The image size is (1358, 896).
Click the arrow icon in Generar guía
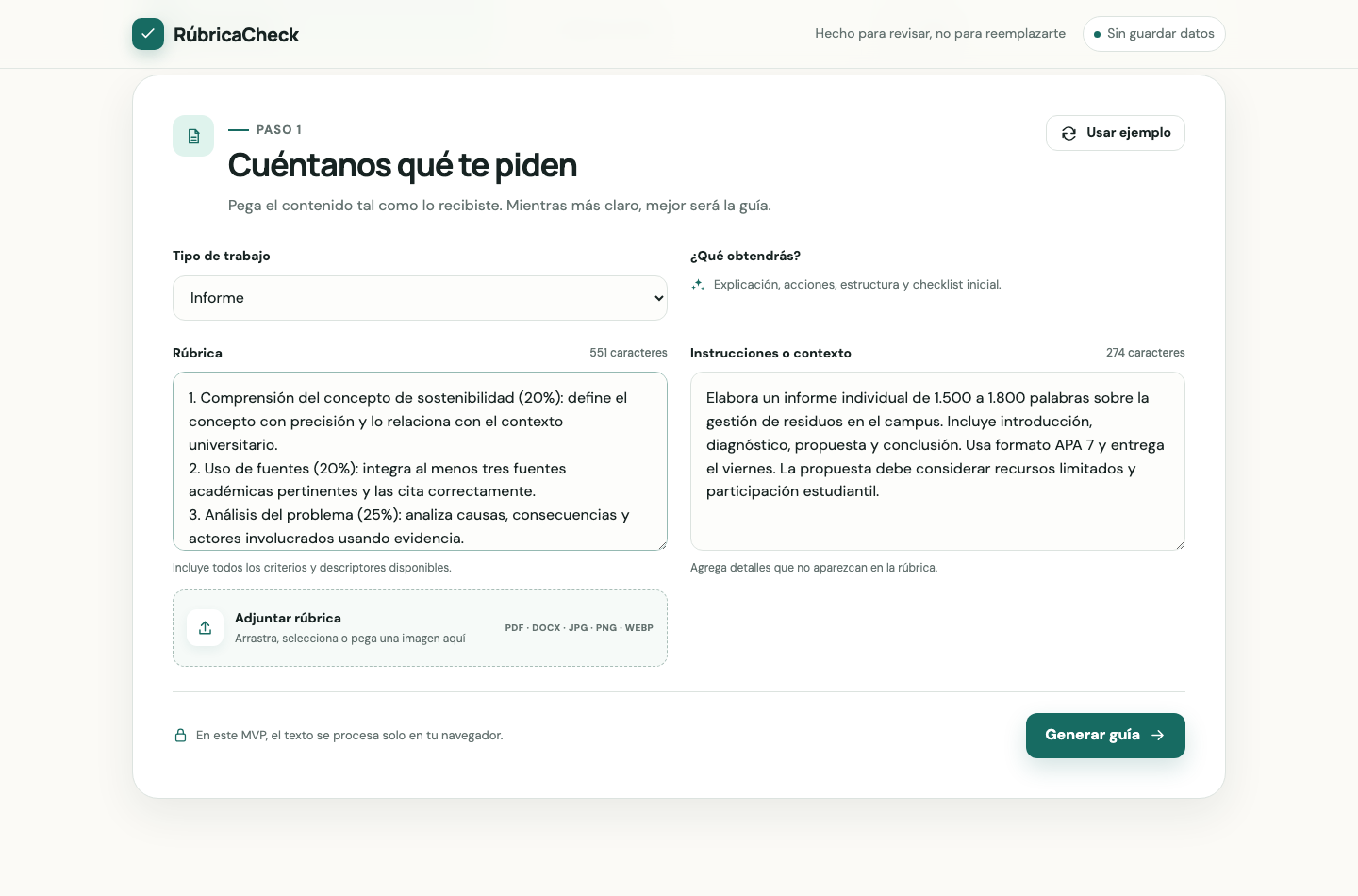[1158, 736]
